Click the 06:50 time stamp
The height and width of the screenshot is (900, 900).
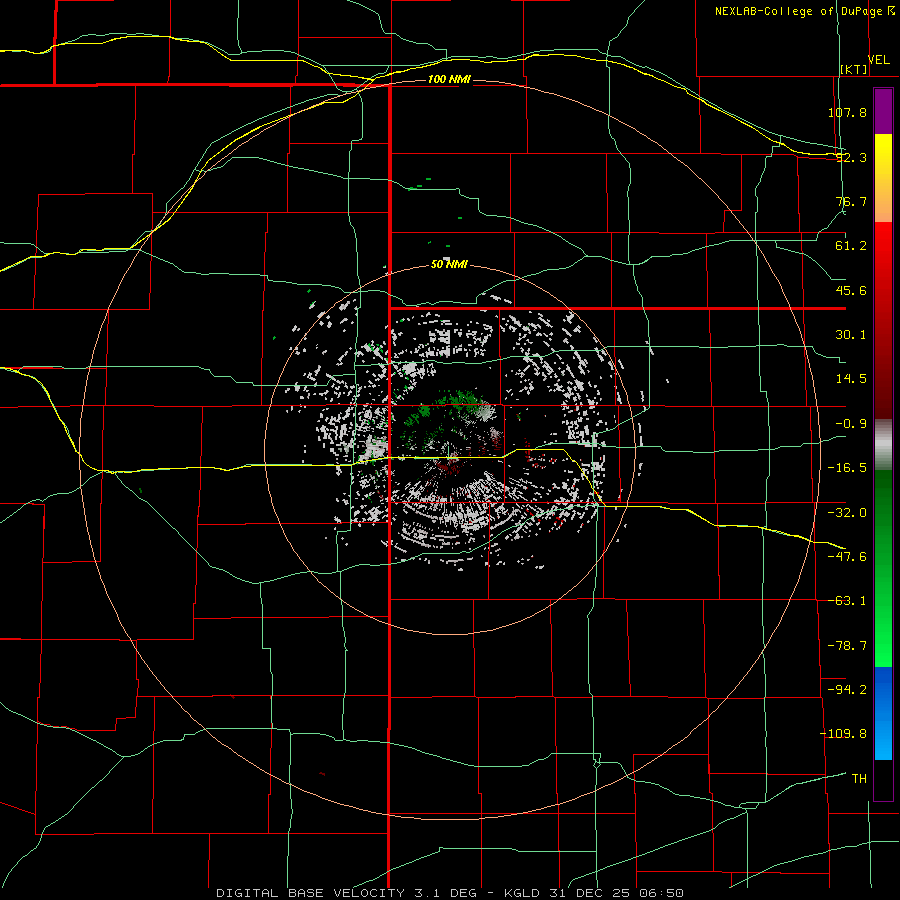click(664, 893)
